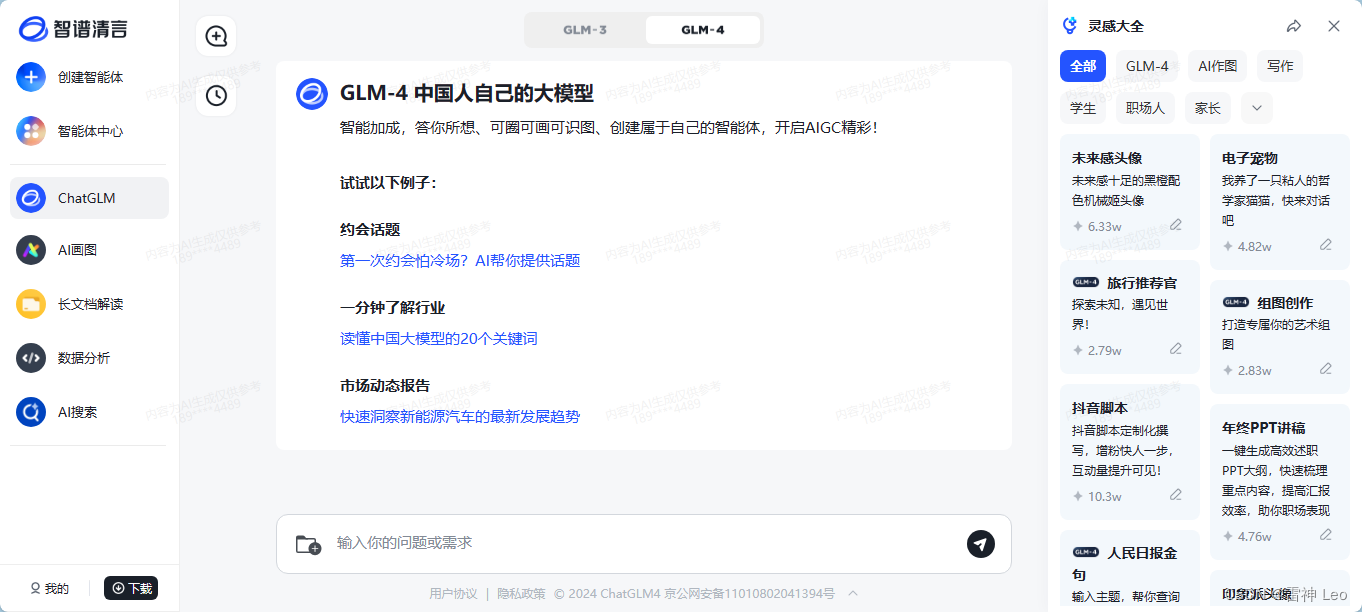Click the file upload folder icon

coord(308,544)
